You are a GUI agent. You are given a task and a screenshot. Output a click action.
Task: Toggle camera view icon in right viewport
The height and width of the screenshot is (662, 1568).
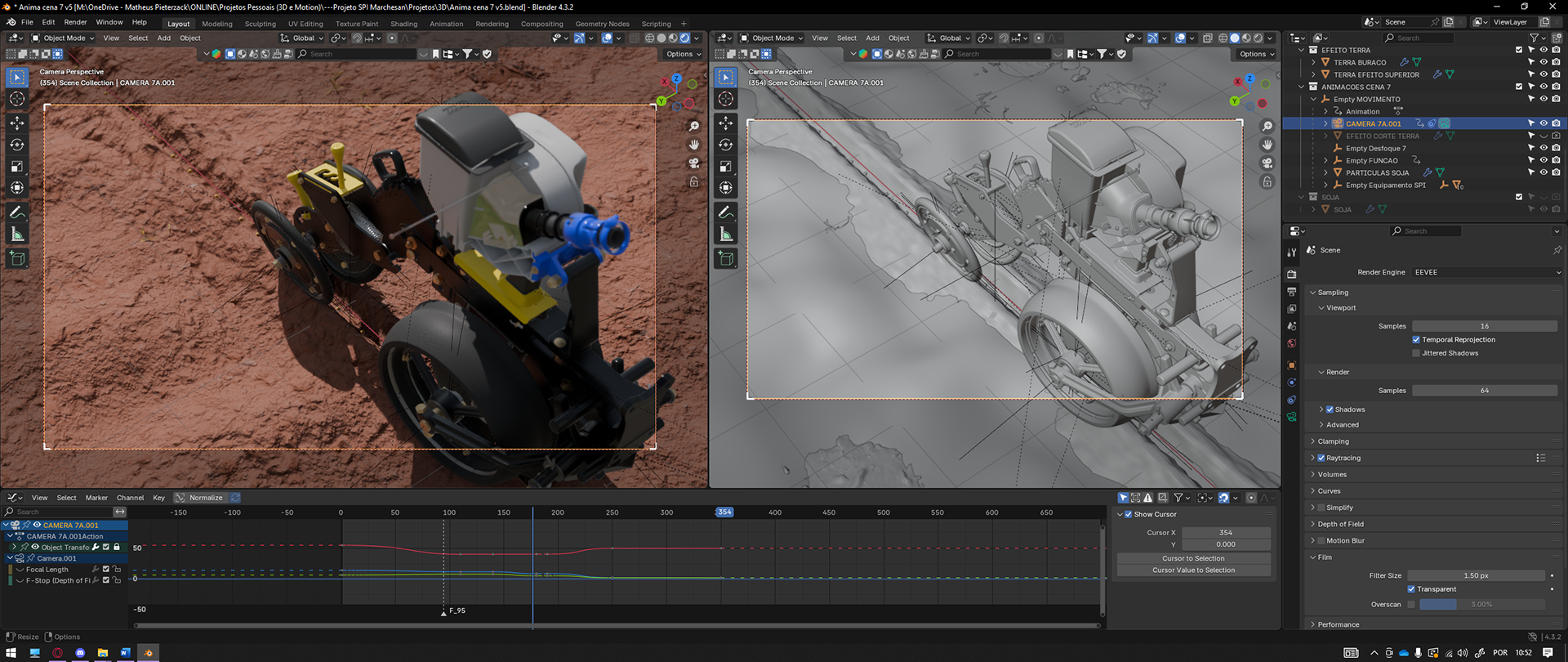[1267, 163]
